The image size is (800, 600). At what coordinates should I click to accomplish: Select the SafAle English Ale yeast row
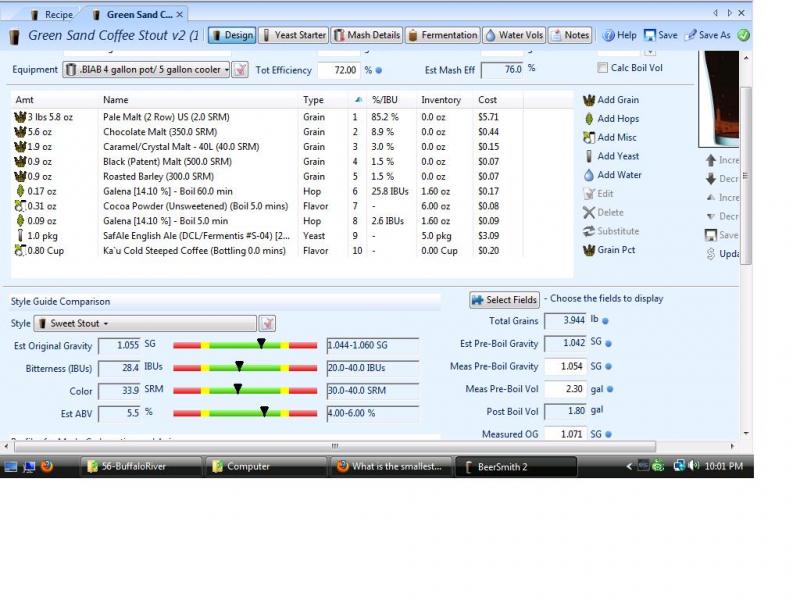tap(292, 236)
